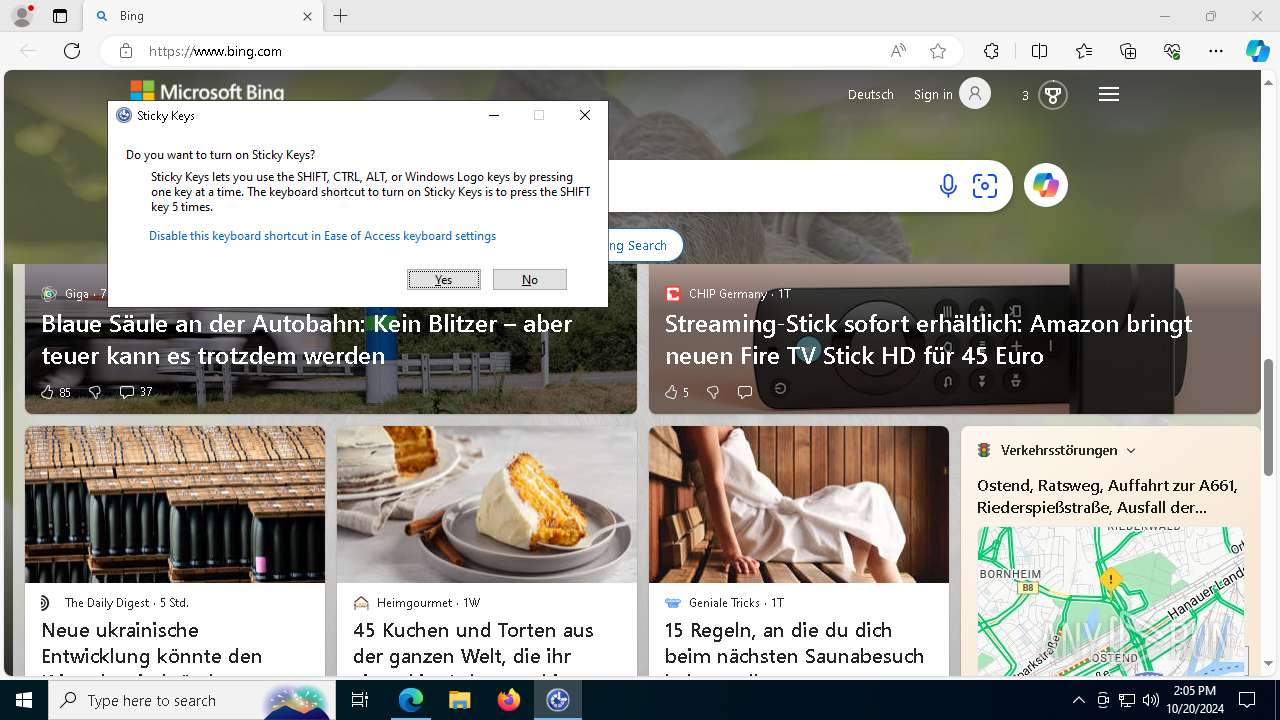Open Browser essentials heart icon
Image resolution: width=1280 pixels, height=720 pixels.
[x=1172, y=51]
